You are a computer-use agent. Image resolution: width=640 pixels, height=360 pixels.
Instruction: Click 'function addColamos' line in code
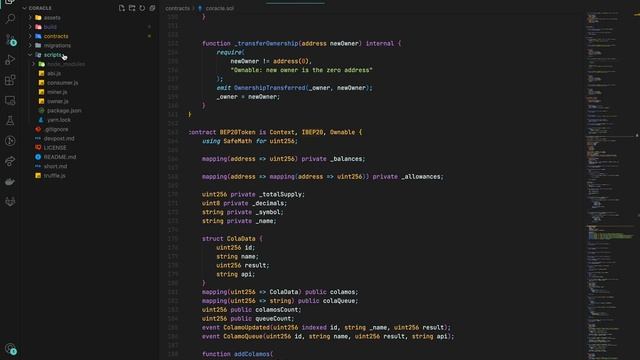point(238,354)
